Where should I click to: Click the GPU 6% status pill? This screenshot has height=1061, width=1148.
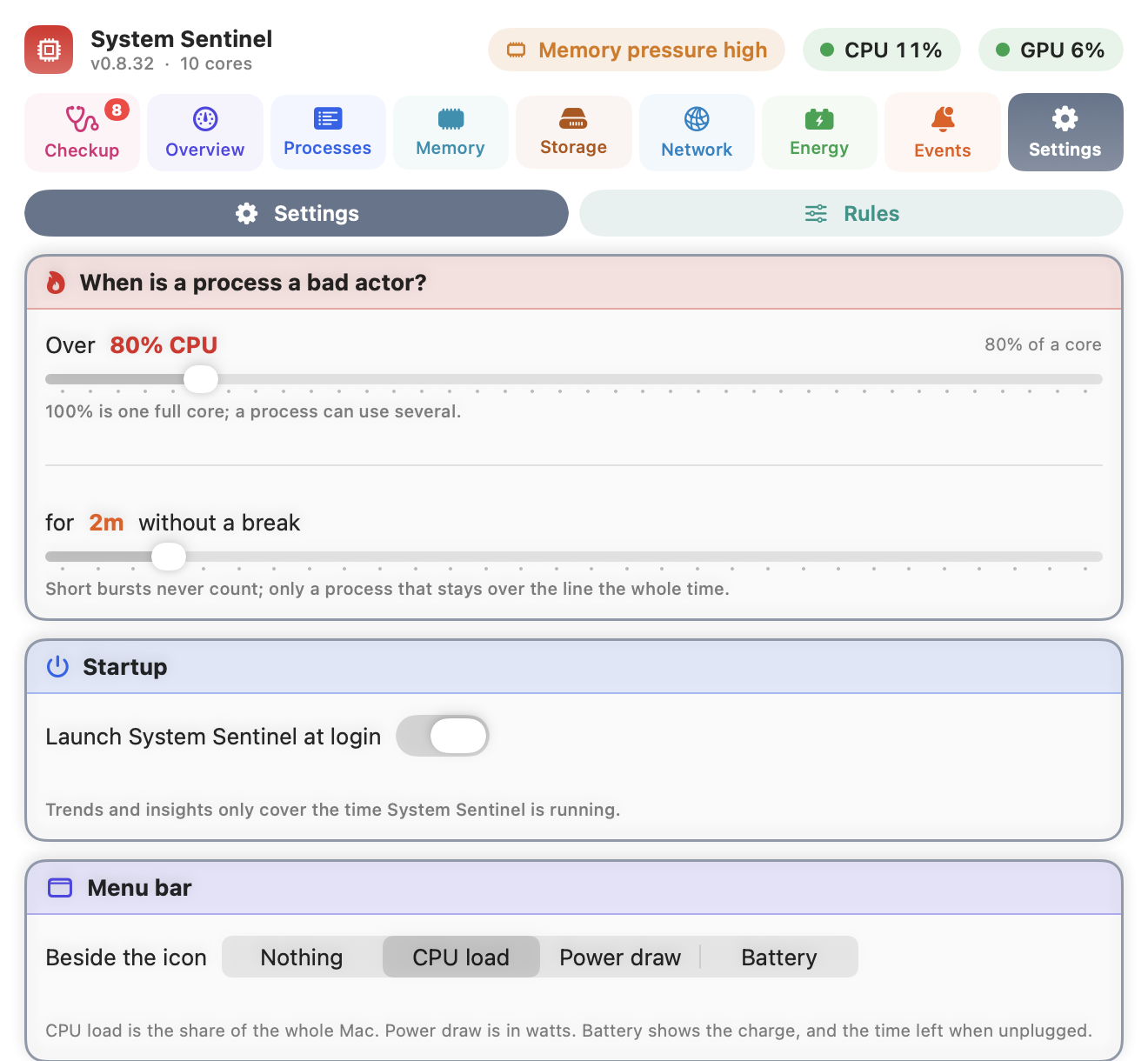pos(1051,50)
